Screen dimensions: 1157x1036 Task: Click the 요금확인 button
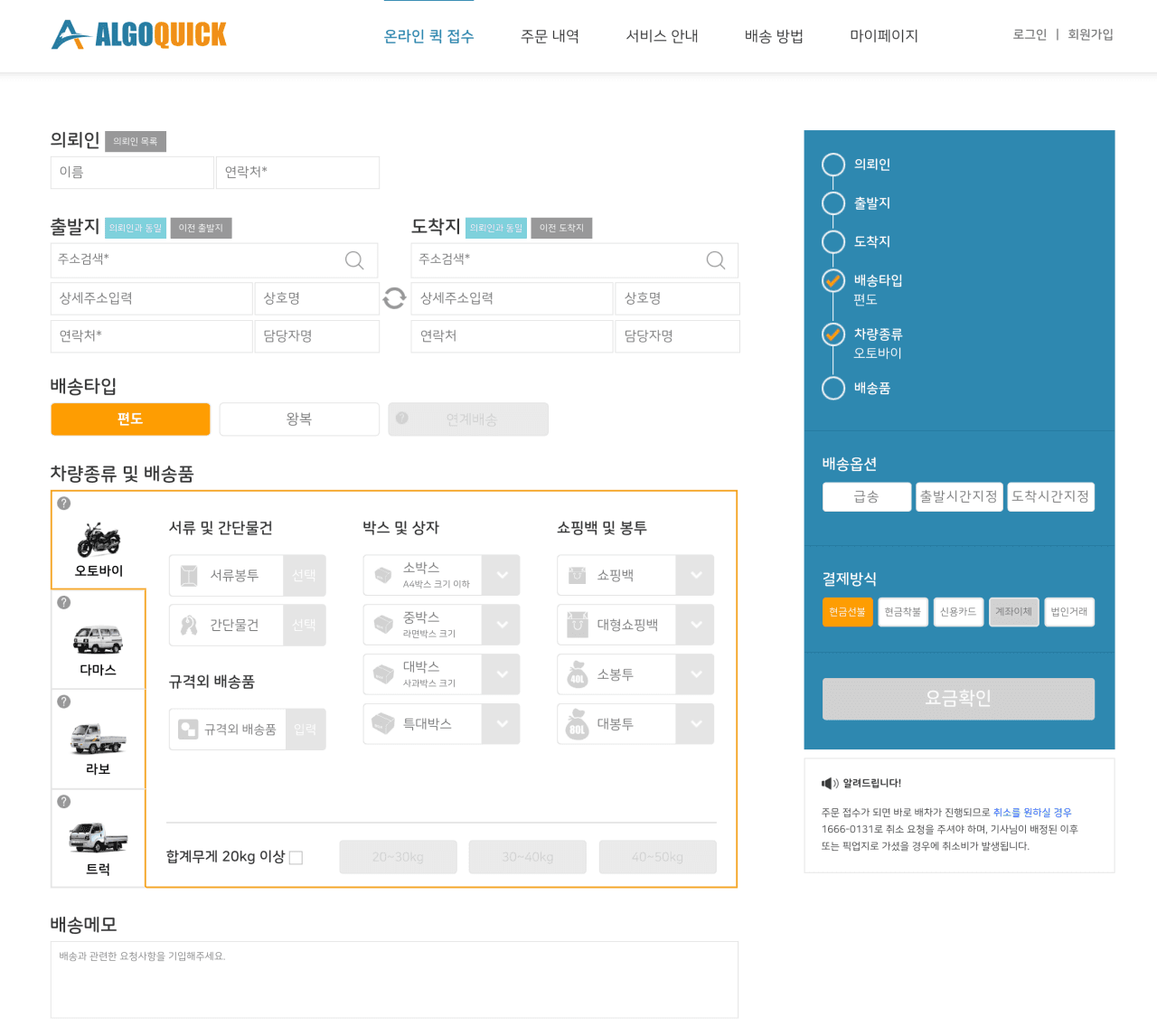958,699
